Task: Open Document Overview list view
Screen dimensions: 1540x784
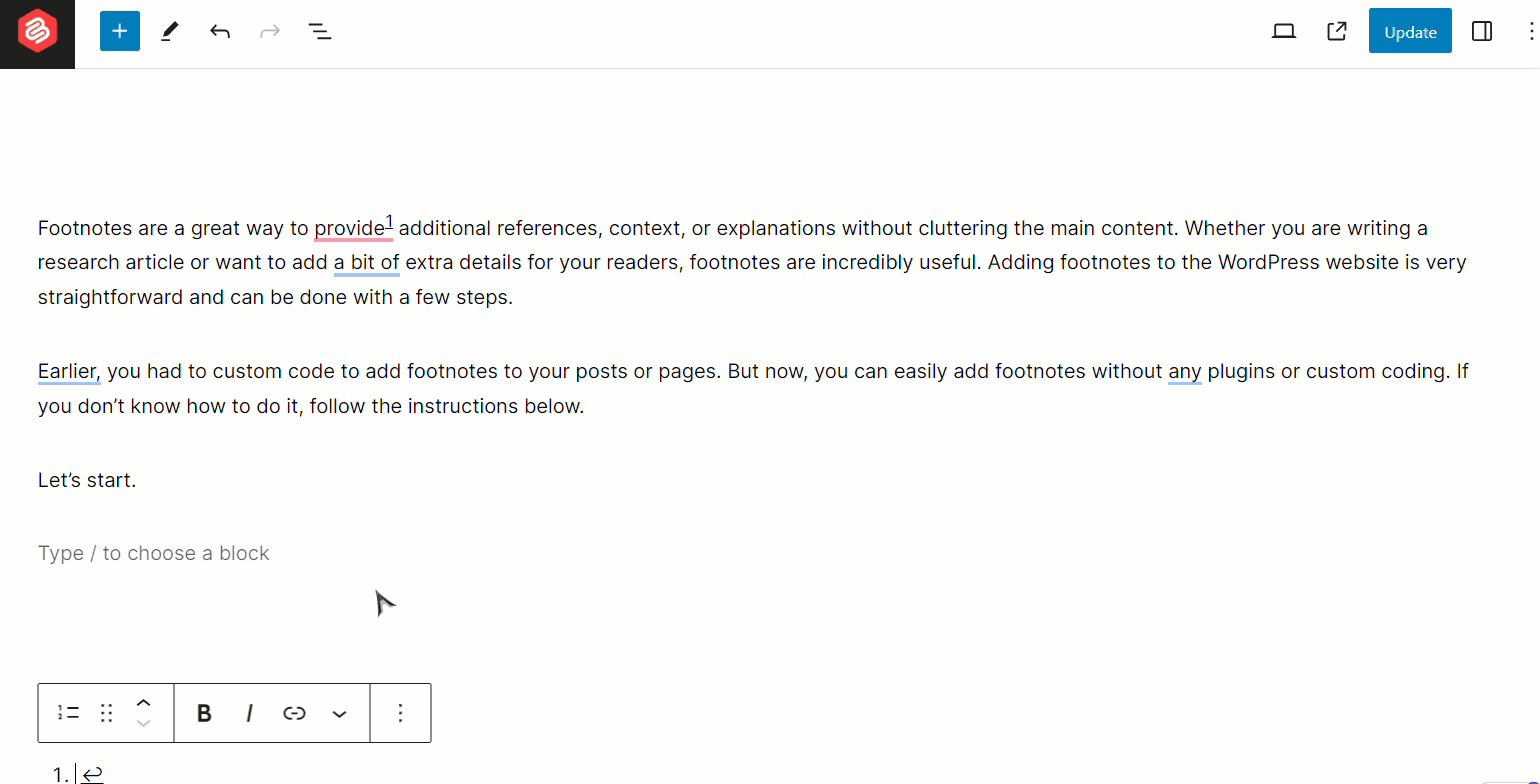Action: coord(320,31)
